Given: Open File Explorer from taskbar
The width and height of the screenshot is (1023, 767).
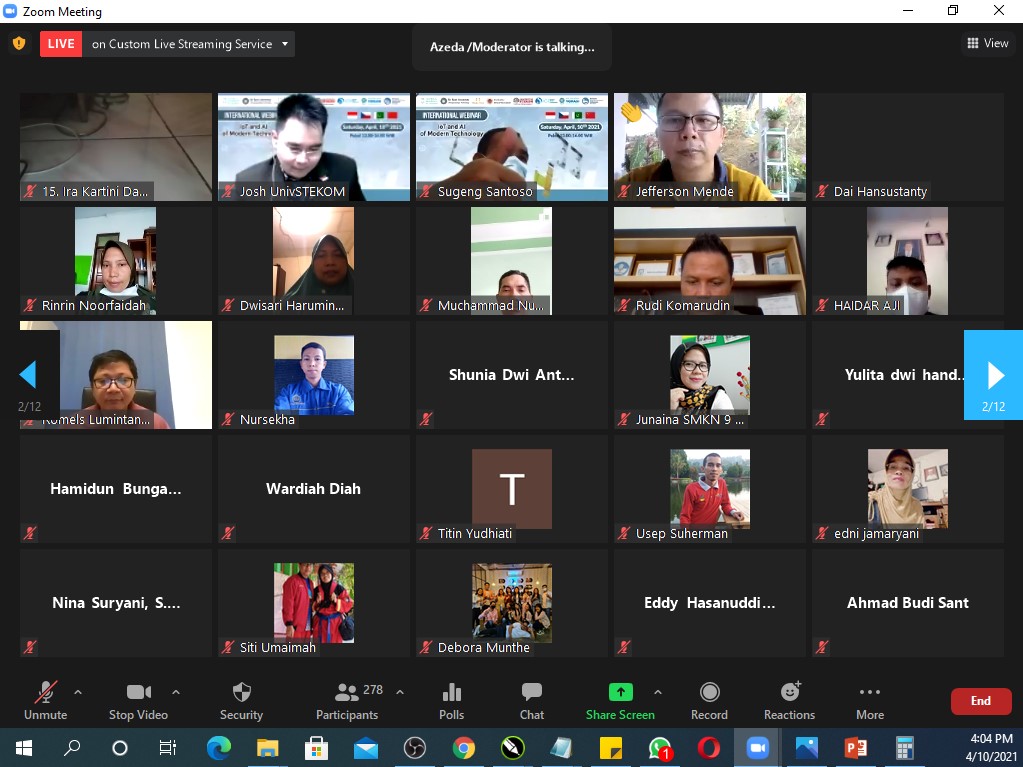Looking at the screenshot, I should (267, 747).
